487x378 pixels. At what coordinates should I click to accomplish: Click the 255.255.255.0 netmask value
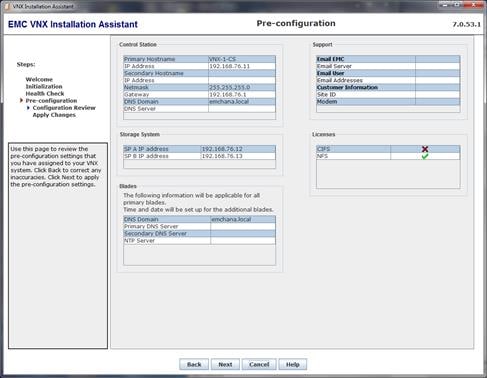point(229,87)
